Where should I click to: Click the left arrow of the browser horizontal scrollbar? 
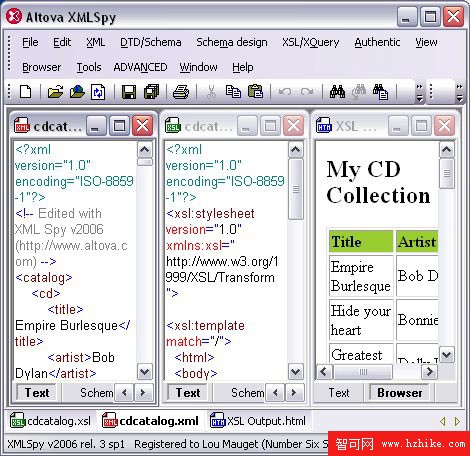[324, 371]
